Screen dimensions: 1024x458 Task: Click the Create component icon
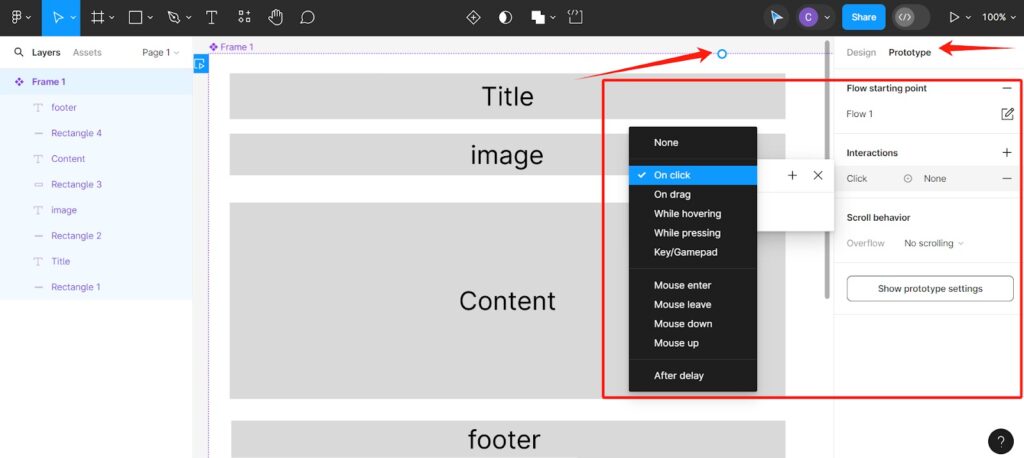(x=473, y=18)
